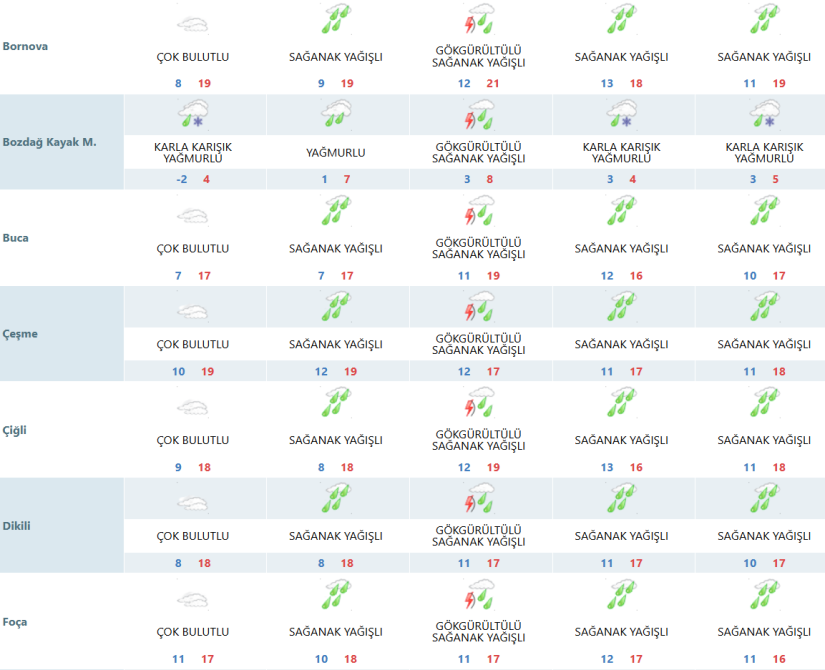
Task: Click Çeşme's cloud icon in first column
Action: pos(193,310)
